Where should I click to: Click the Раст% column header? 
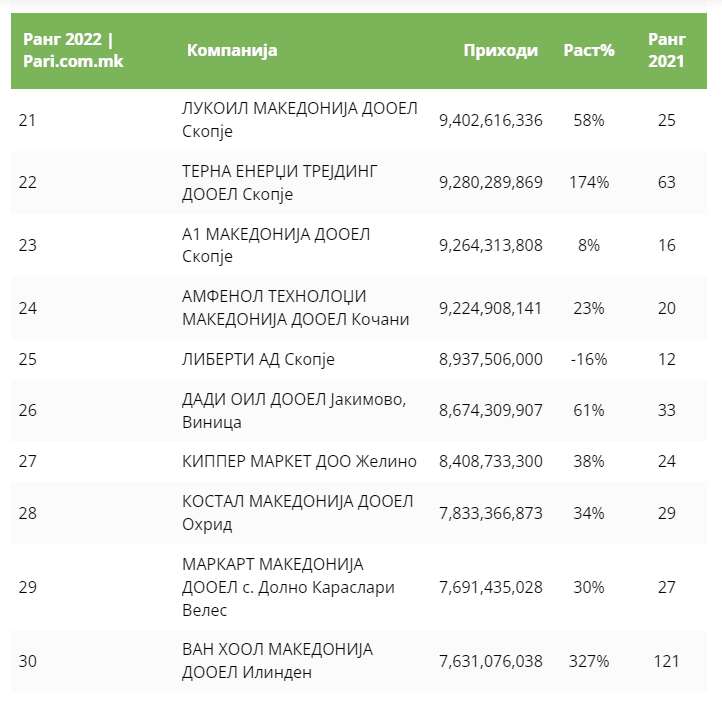(589, 51)
